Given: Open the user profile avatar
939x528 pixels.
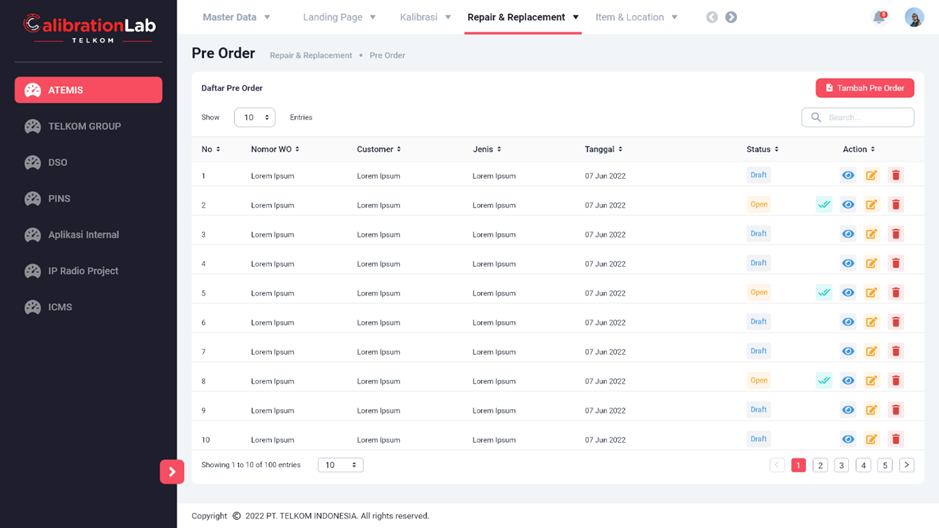Looking at the screenshot, I should pyautogui.click(x=914, y=17).
